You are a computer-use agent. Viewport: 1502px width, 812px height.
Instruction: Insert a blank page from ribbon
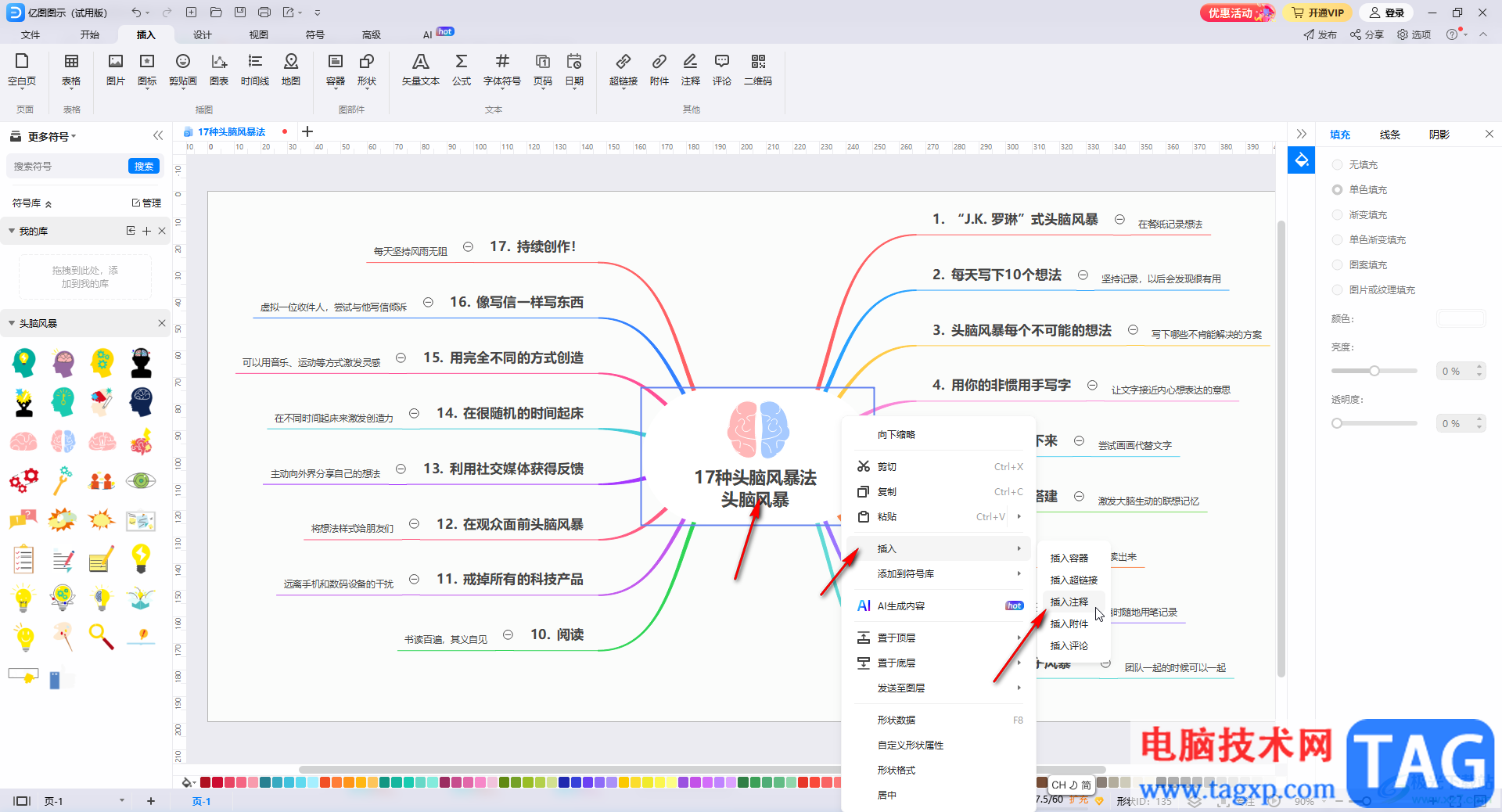pyautogui.click(x=22, y=69)
